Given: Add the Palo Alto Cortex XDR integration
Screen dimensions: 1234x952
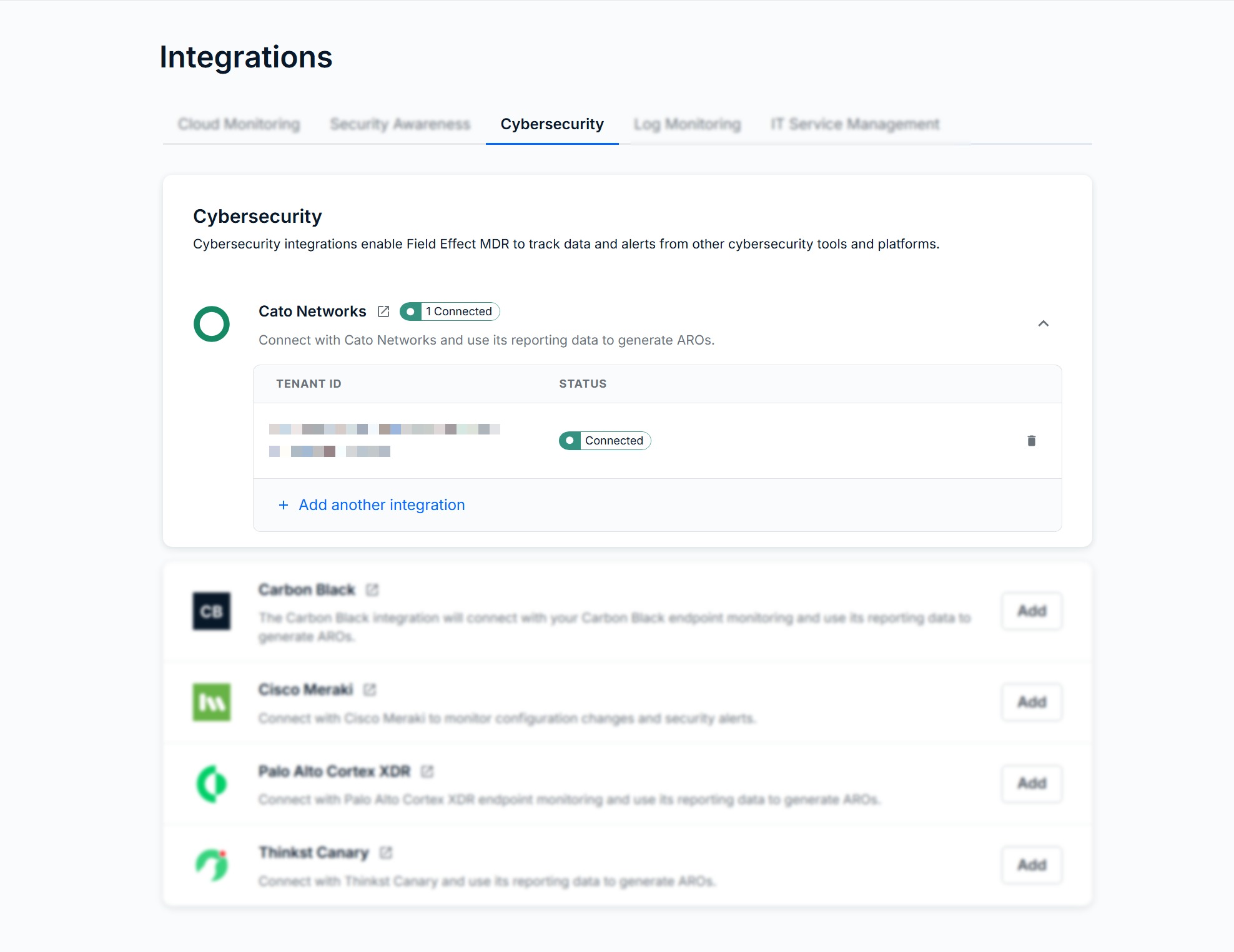Looking at the screenshot, I should click(x=1032, y=783).
